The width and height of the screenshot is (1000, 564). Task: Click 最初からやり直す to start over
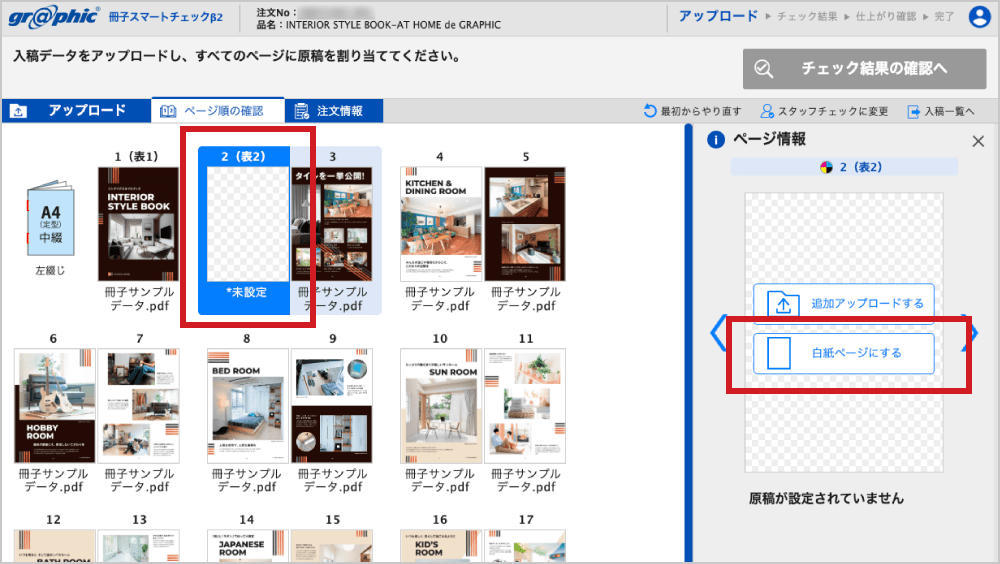point(693,111)
